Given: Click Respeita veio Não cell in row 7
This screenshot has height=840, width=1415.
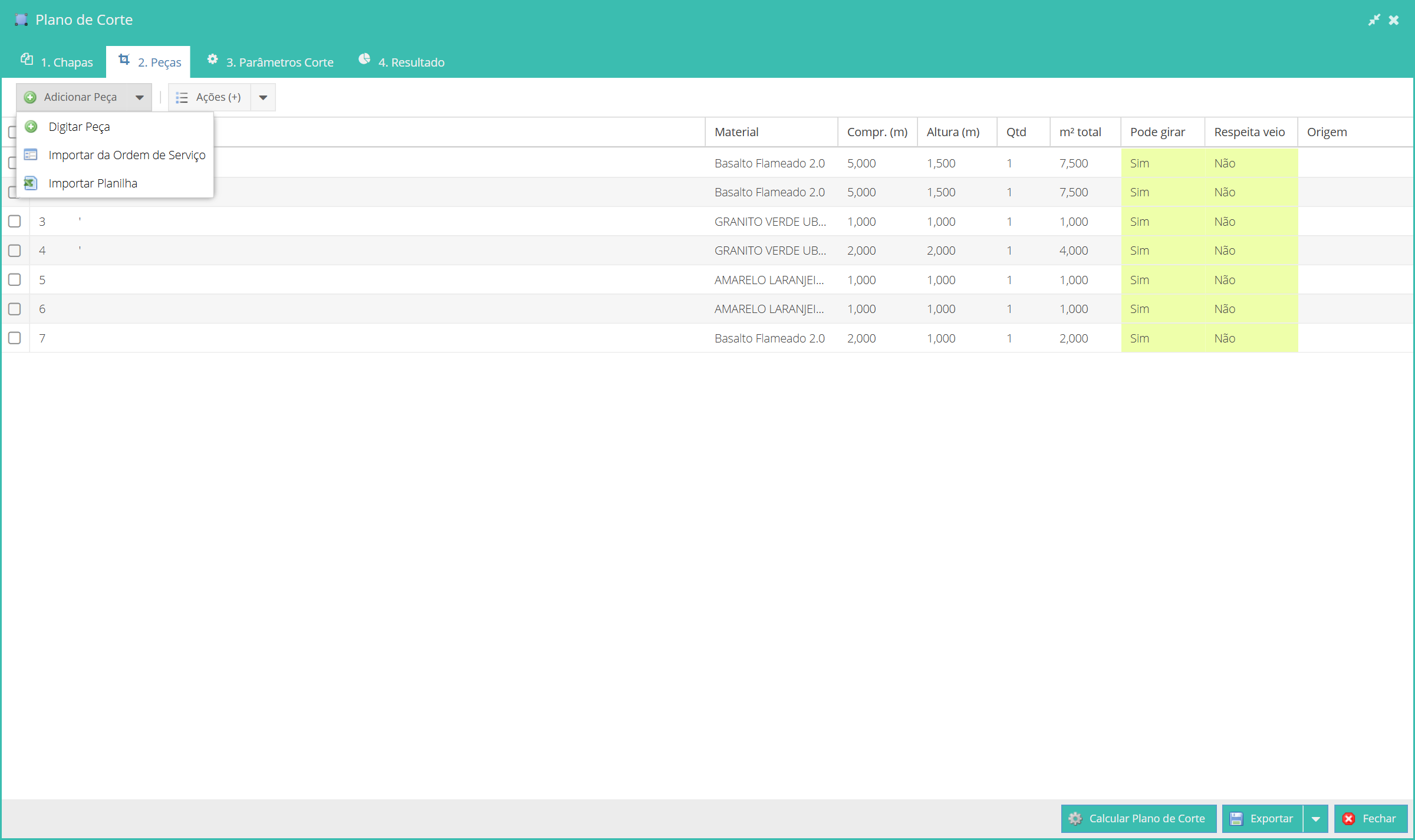Looking at the screenshot, I should pyautogui.click(x=1251, y=338).
